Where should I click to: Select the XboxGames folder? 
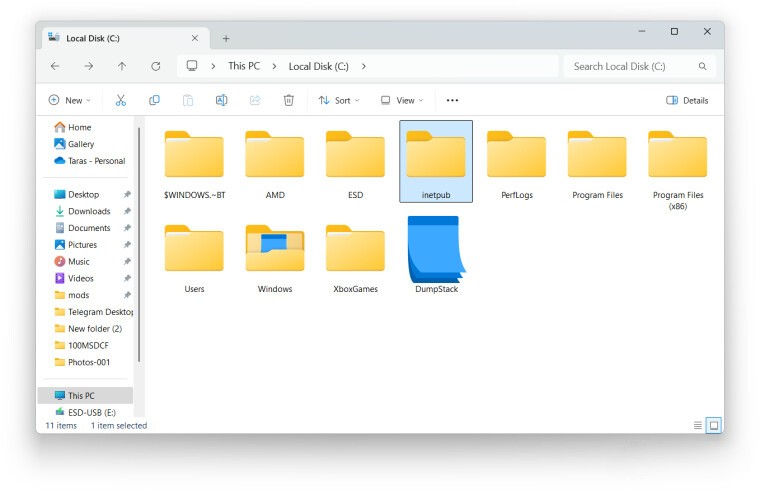(x=355, y=259)
